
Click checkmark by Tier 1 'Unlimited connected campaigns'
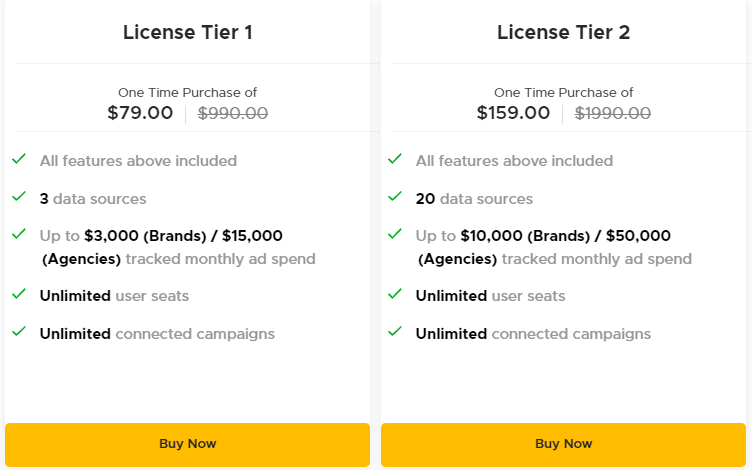(19, 332)
